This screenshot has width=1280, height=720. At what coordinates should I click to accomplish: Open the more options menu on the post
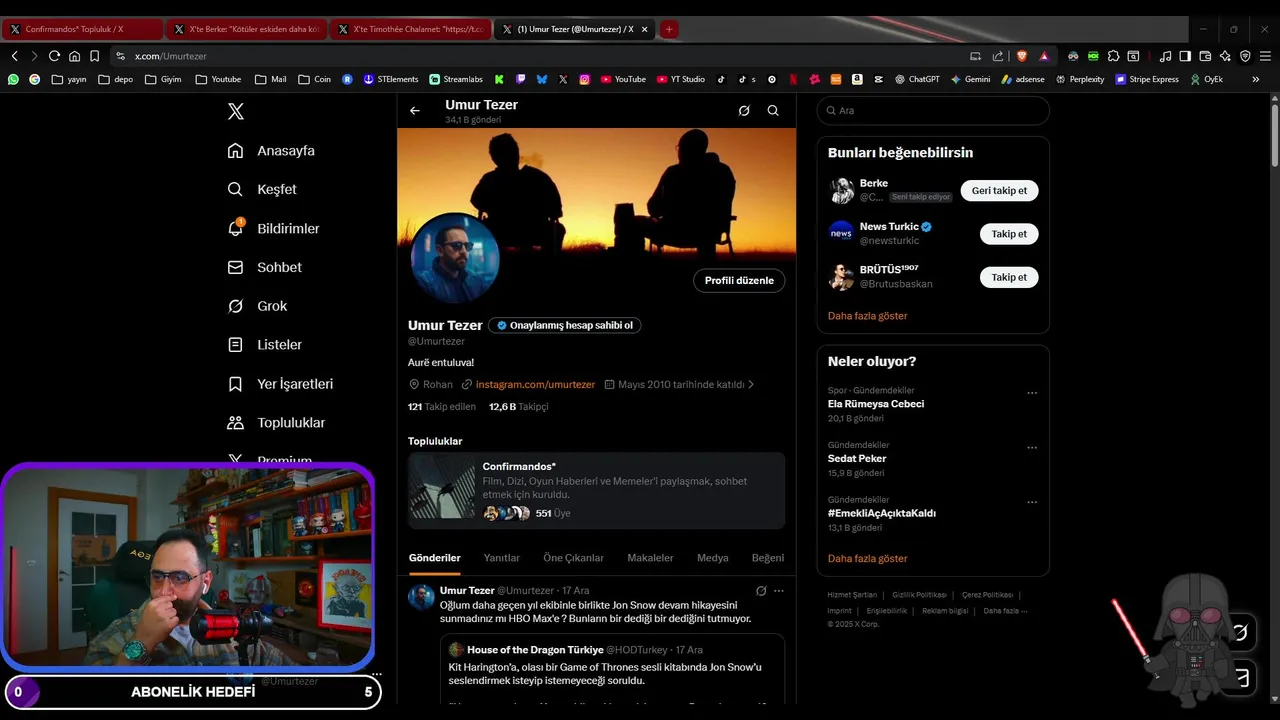click(x=779, y=591)
